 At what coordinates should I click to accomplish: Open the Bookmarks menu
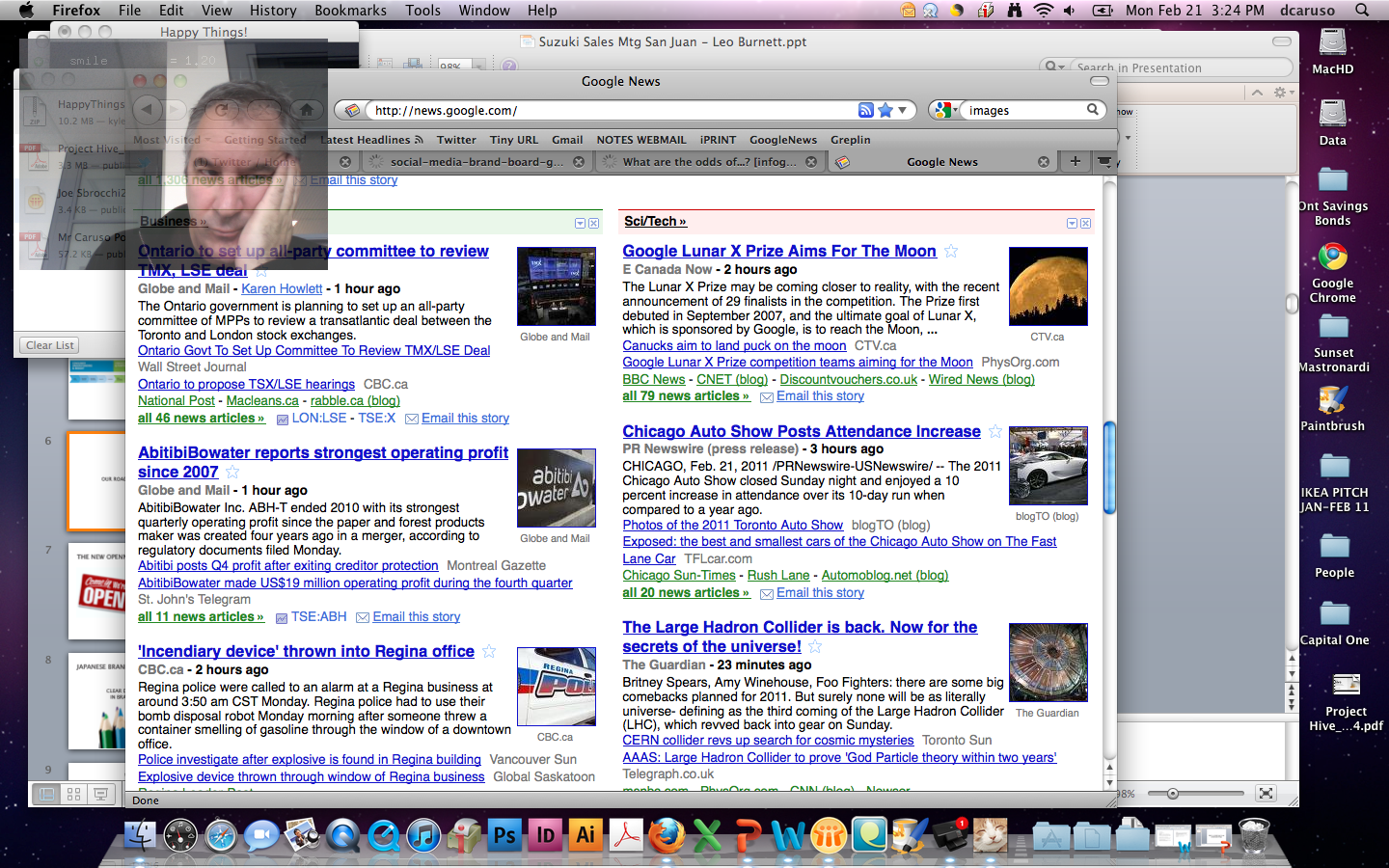(x=350, y=10)
